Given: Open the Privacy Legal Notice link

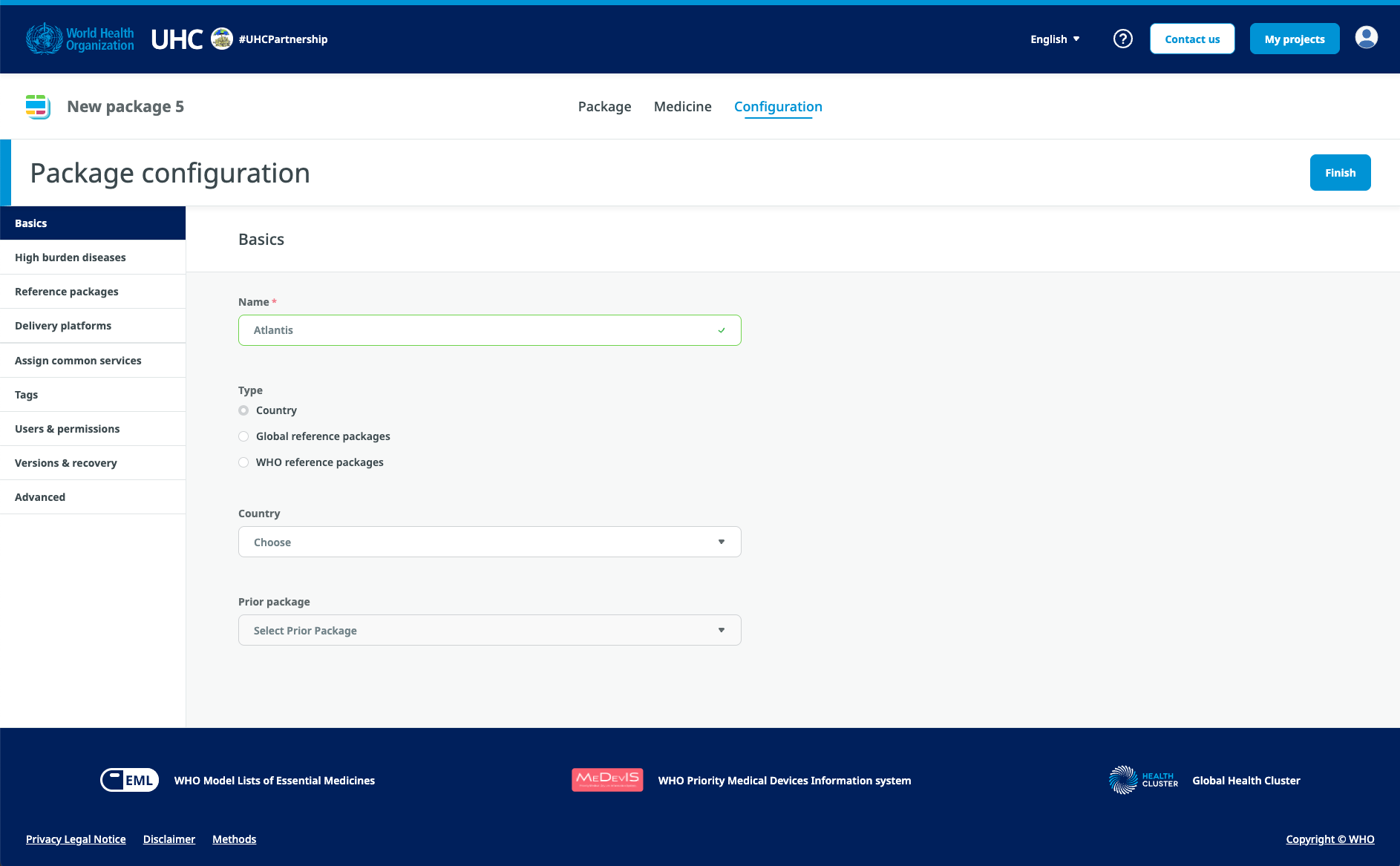Looking at the screenshot, I should click(76, 839).
